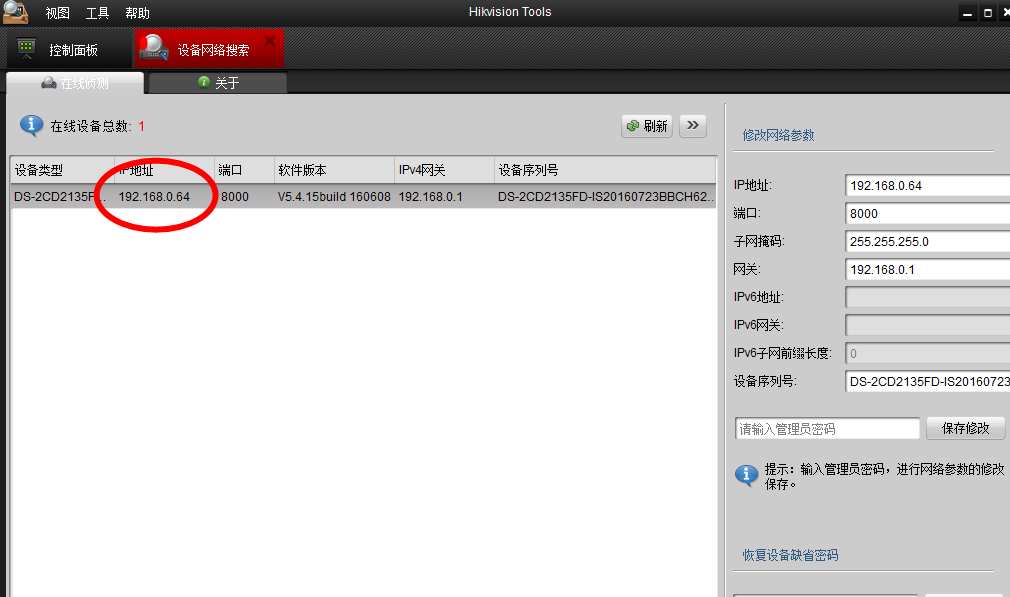The width and height of the screenshot is (1010, 597).
Task: Click the Hikvision Tools app logo icon
Action: 15,12
